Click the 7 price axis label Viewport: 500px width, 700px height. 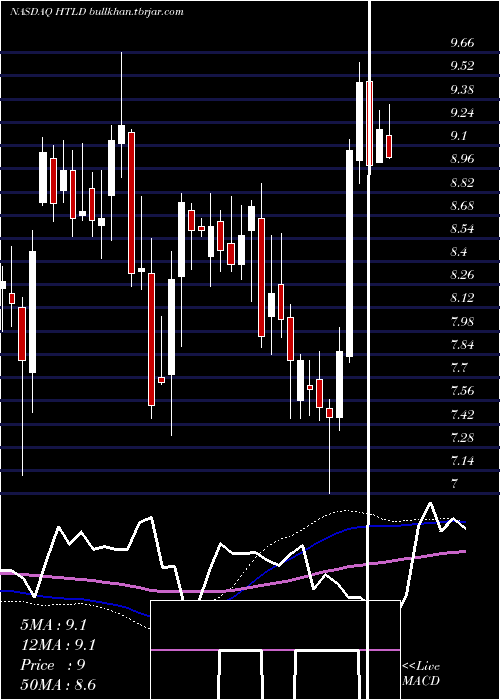pos(455,483)
